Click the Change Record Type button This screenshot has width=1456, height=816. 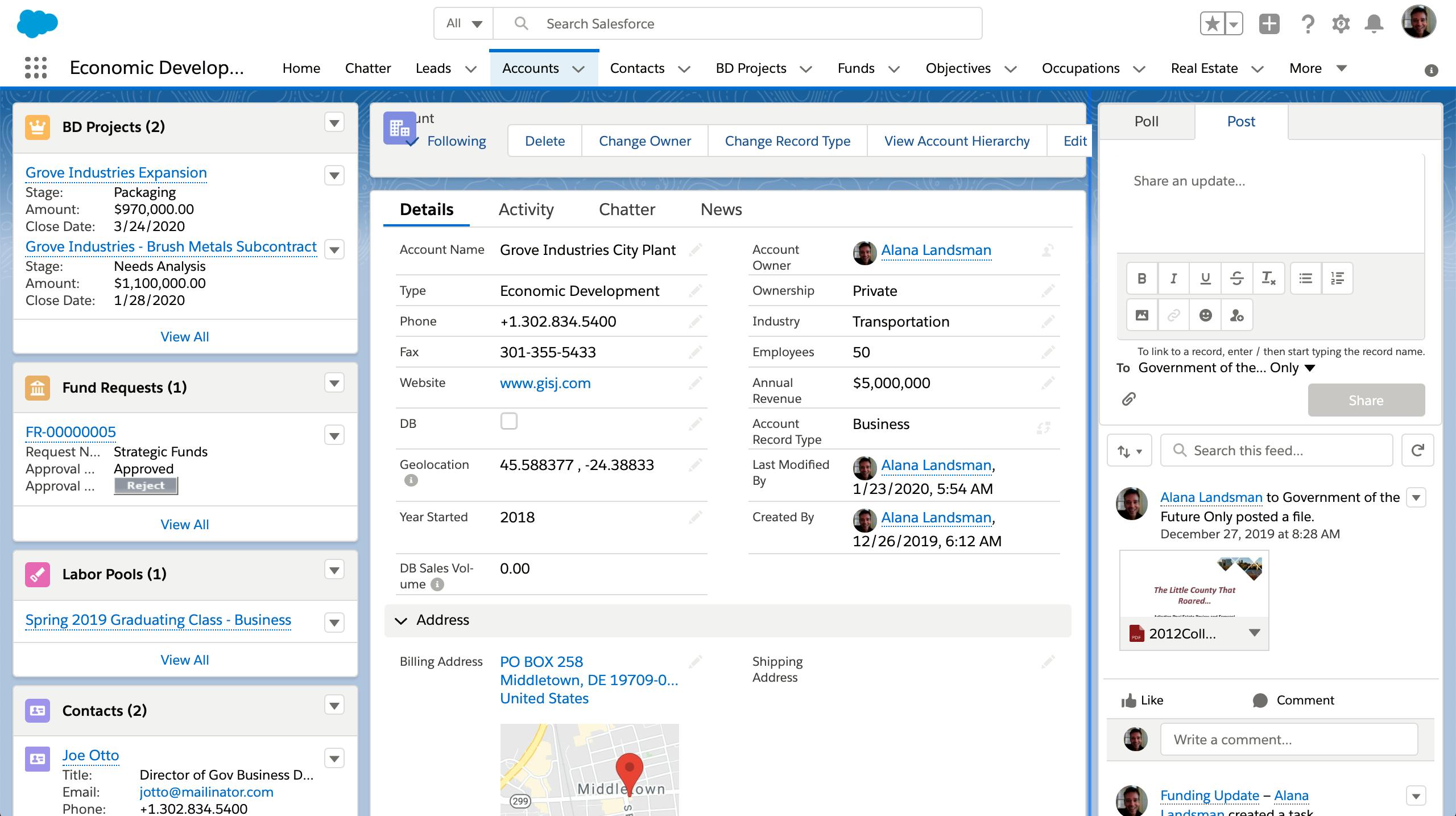tap(787, 141)
